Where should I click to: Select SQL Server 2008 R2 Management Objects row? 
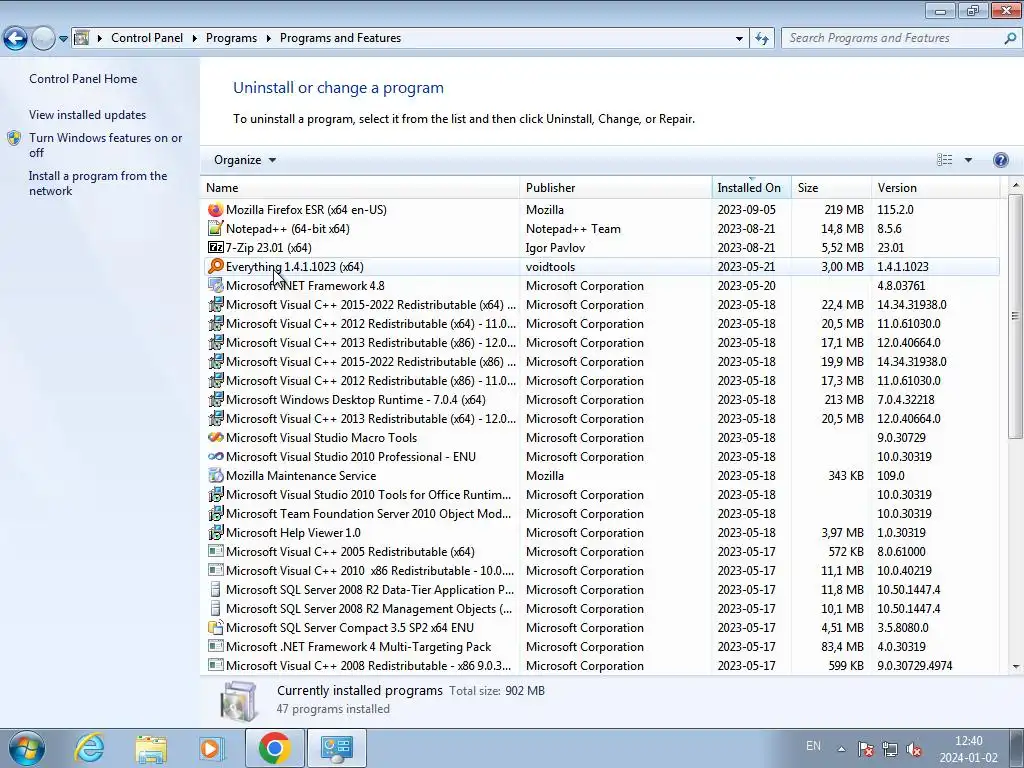(600, 609)
